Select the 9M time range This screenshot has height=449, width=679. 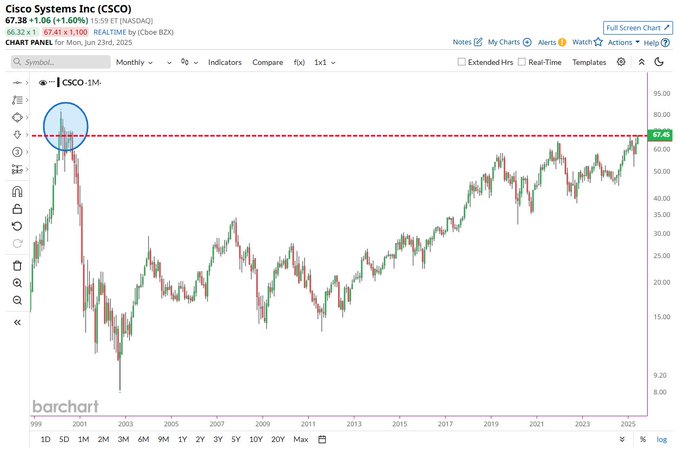(163, 439)
